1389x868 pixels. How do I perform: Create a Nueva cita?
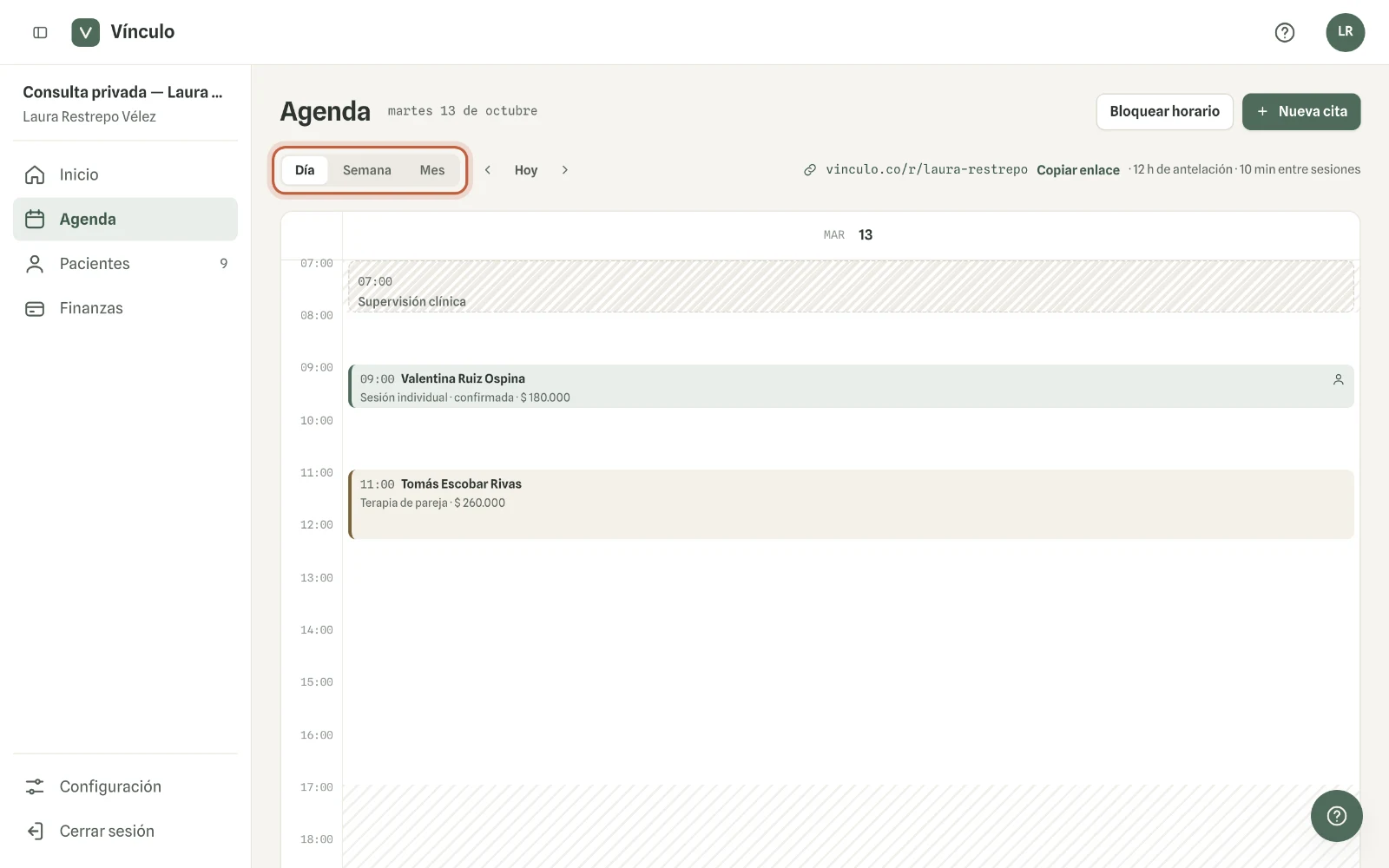point(1301,111)
